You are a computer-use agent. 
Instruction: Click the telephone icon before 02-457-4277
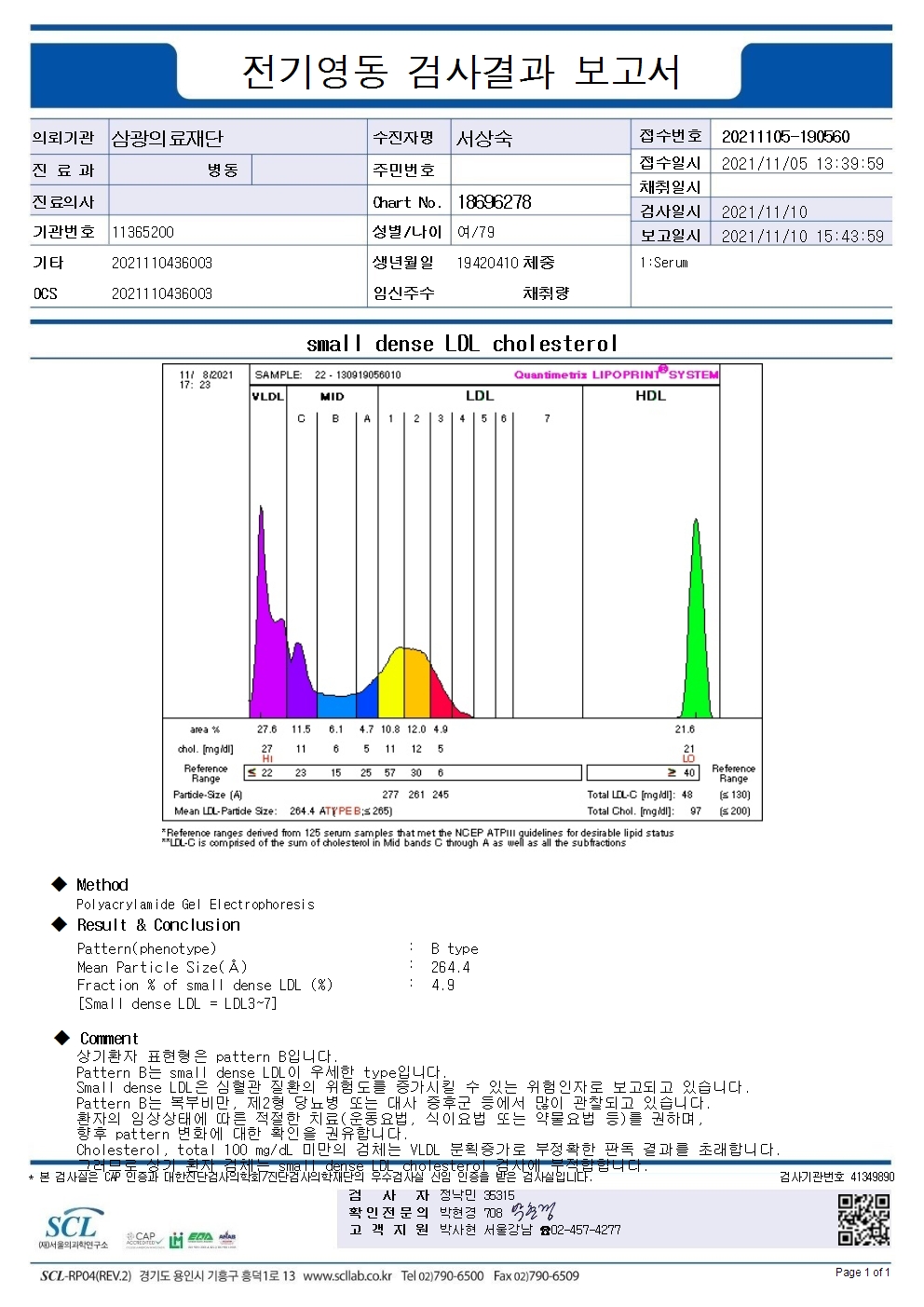[545, 1231]
